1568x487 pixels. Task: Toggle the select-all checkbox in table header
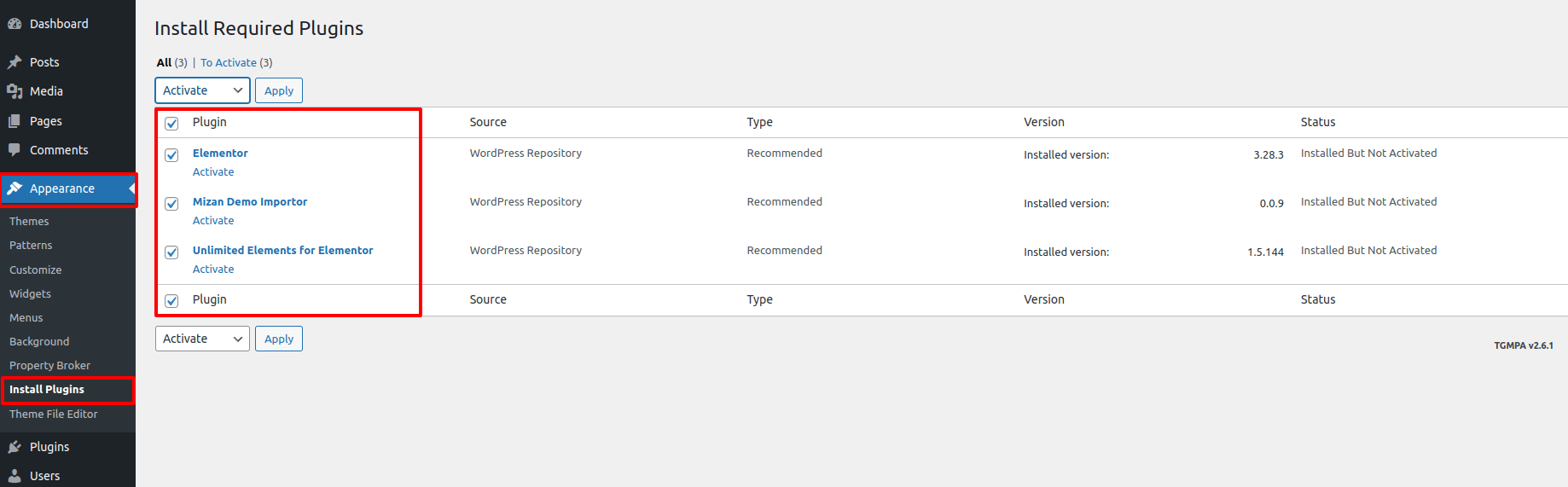click(171, 124)
